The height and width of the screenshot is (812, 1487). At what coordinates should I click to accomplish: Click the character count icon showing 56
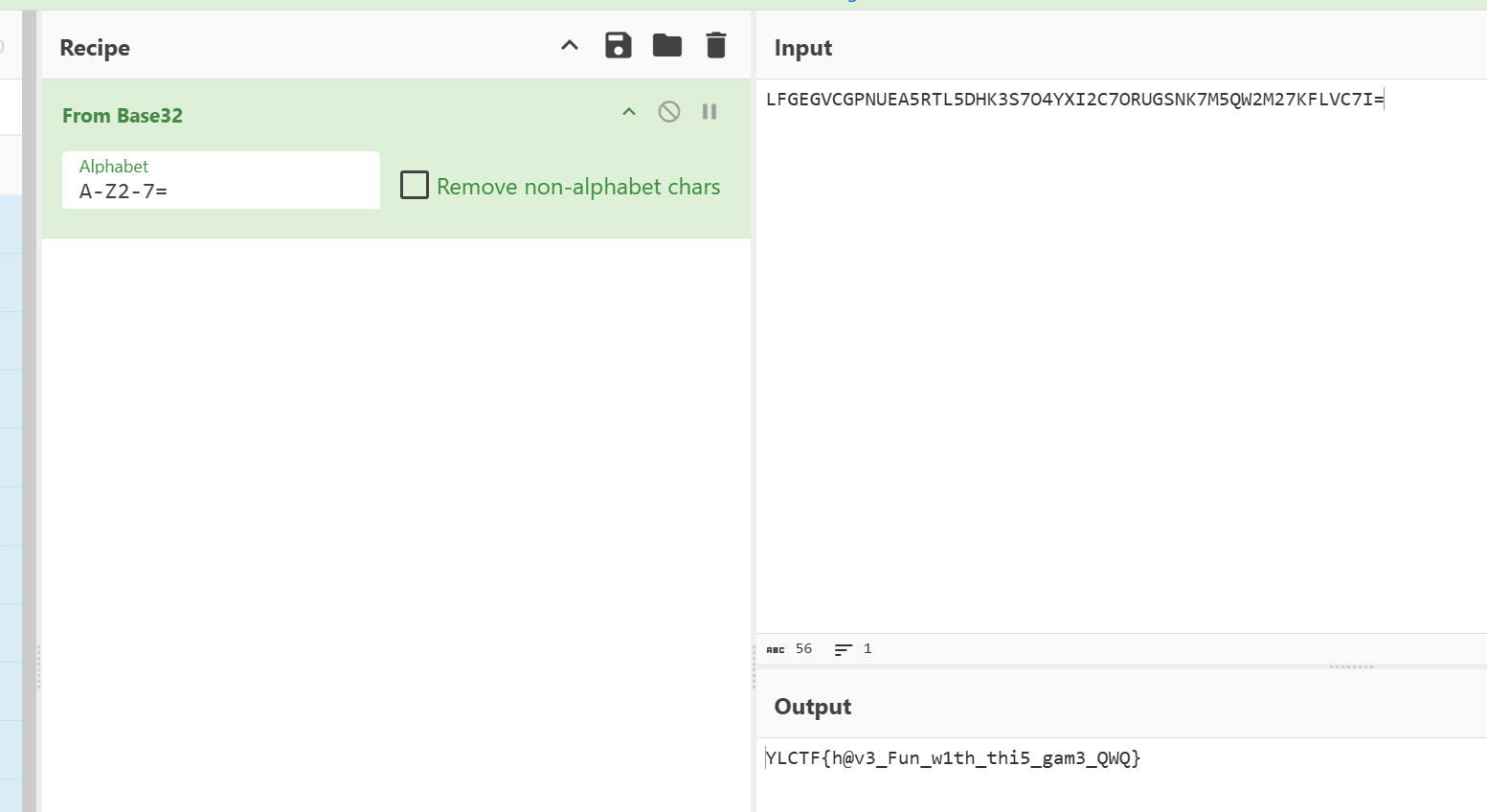point(776,649)
